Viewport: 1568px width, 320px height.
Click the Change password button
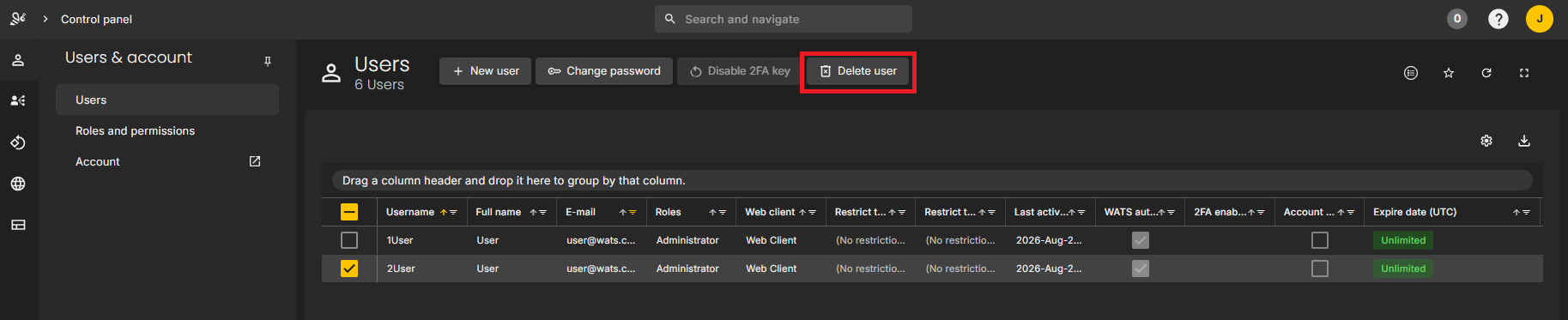click(x=604, y=71)
